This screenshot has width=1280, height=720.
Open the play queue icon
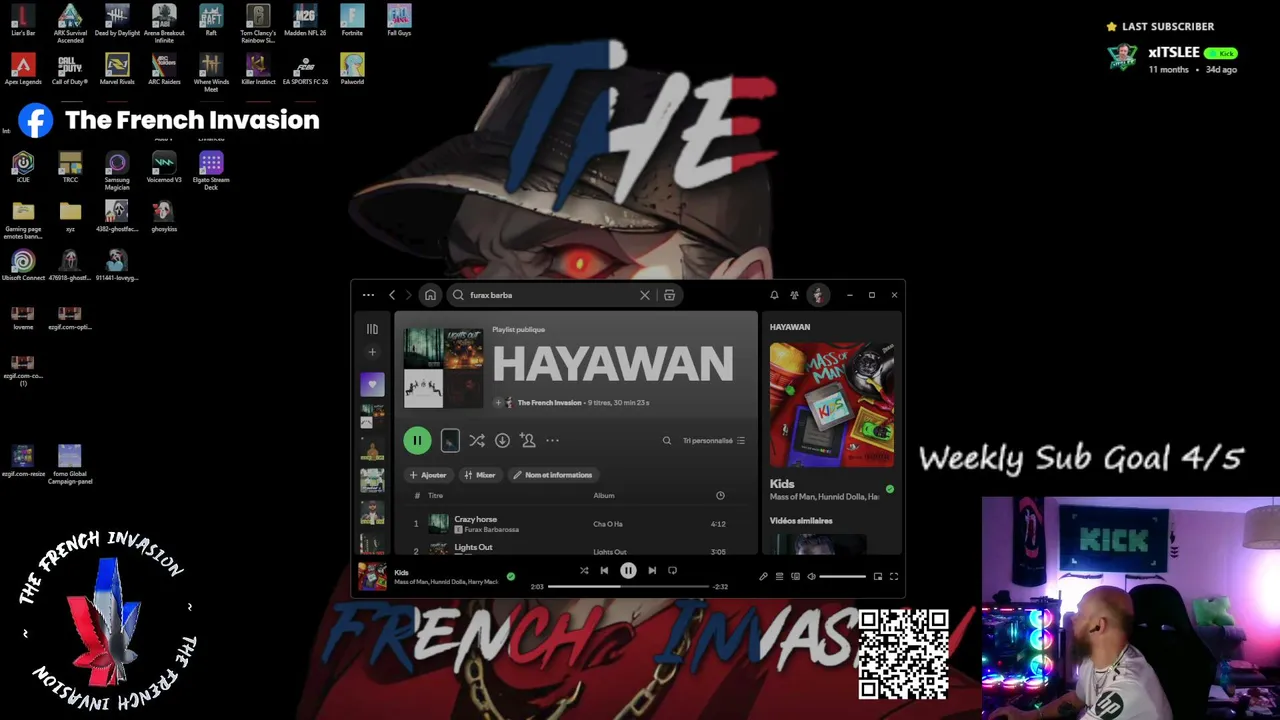point(779,576)
